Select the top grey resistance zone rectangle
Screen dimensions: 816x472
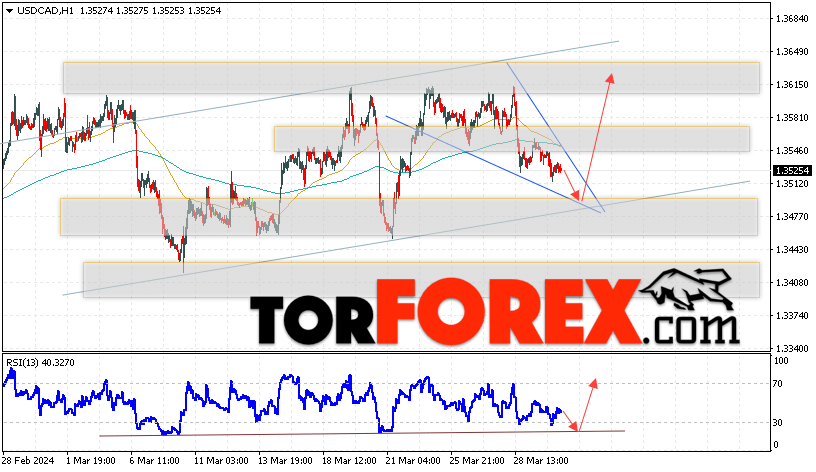tap(411, 78)
